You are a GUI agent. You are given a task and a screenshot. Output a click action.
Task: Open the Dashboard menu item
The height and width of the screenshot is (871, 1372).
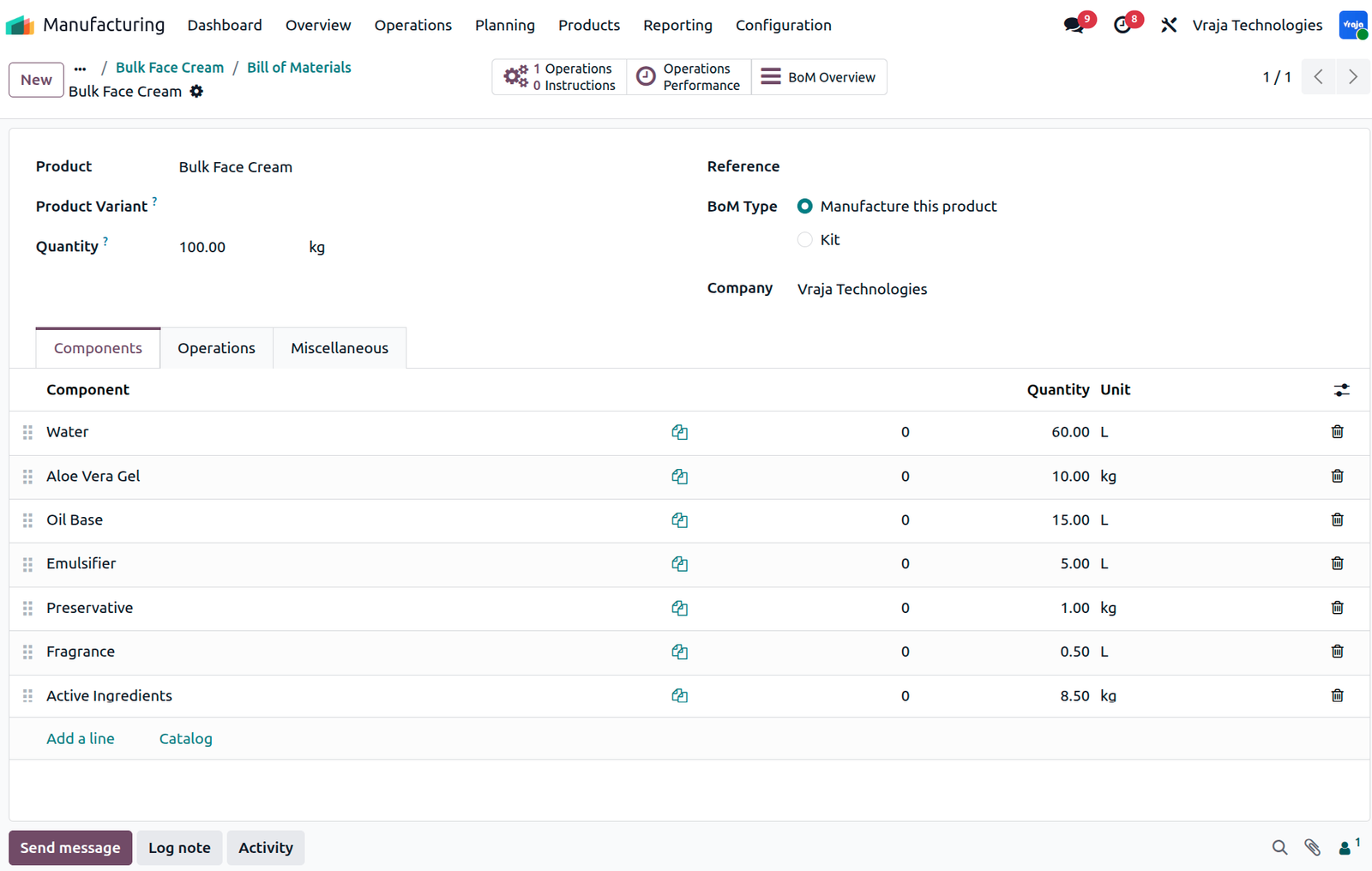pyautogui.click(x=225, y=25)
